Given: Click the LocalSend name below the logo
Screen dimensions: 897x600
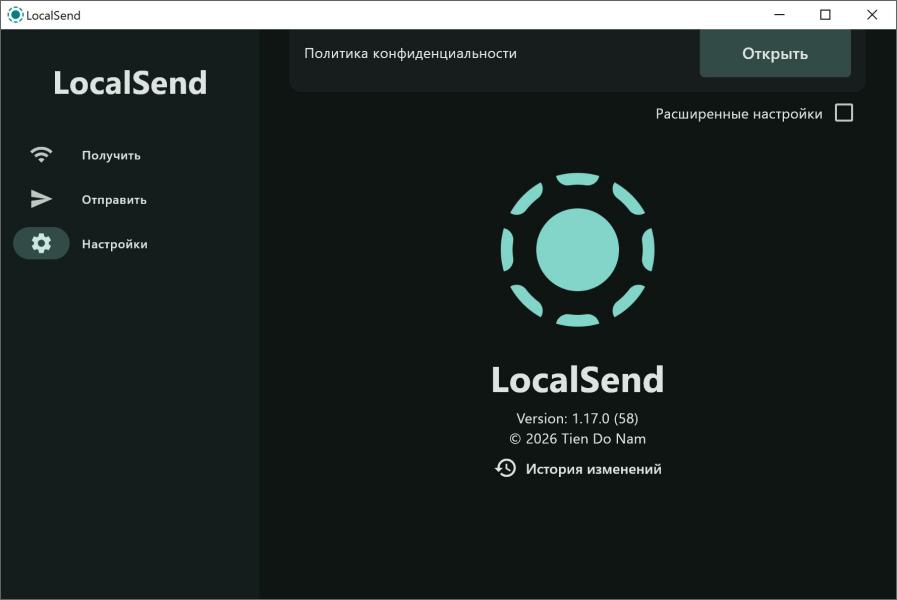Looking at the screenshot, I should pyautogui.click(x=577, y=380).
